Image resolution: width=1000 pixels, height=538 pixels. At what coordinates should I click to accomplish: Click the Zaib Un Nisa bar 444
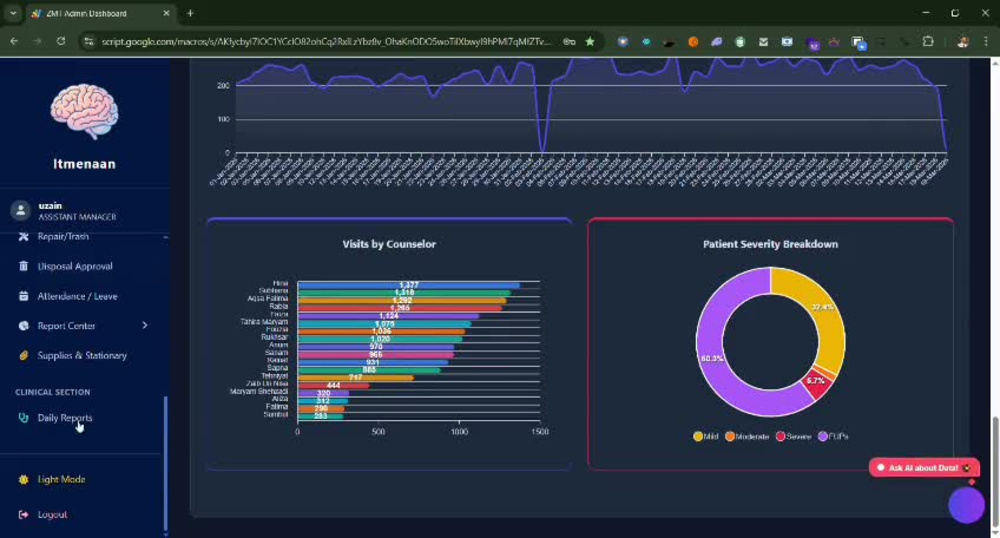click(x=333, y=386)
